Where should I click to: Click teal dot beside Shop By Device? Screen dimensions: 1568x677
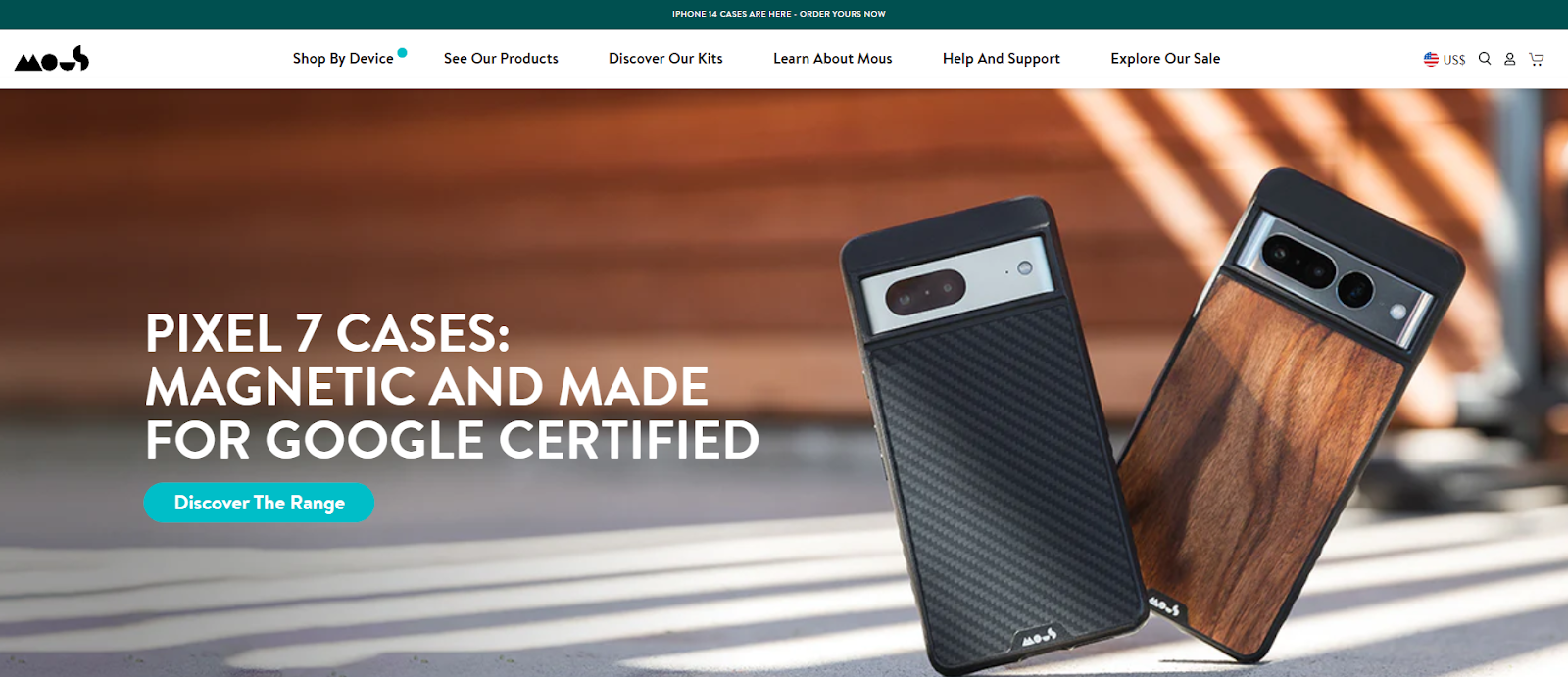[402, 53]
